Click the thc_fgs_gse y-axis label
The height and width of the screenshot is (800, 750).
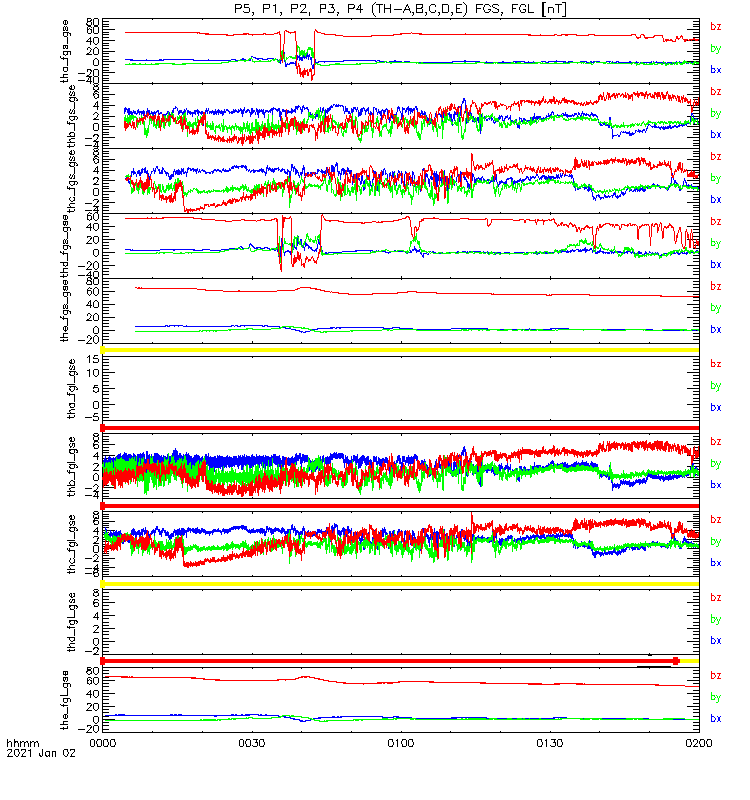pyautogui.click(x=71, y=182)
